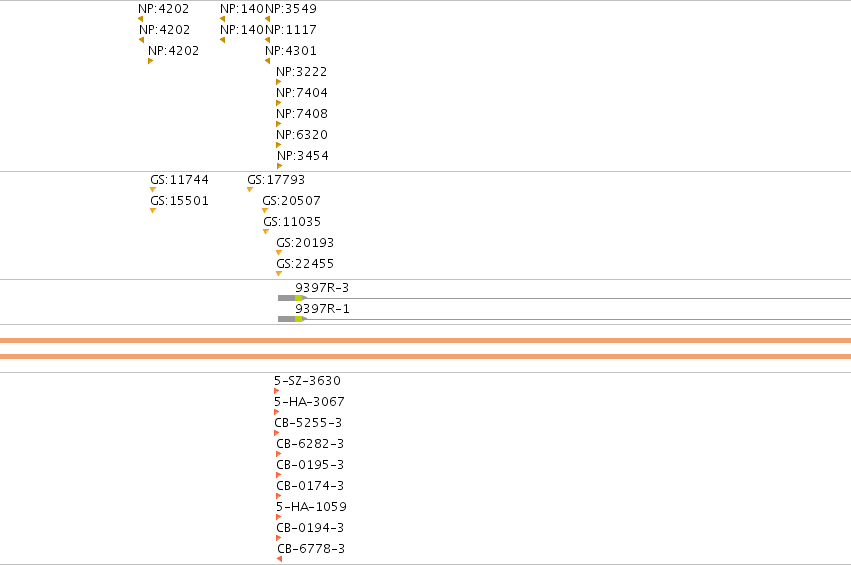This screenshot has height=565, width=851.
Task: Select the GS:11744 feature label
Action: click(x=180, y=180)
